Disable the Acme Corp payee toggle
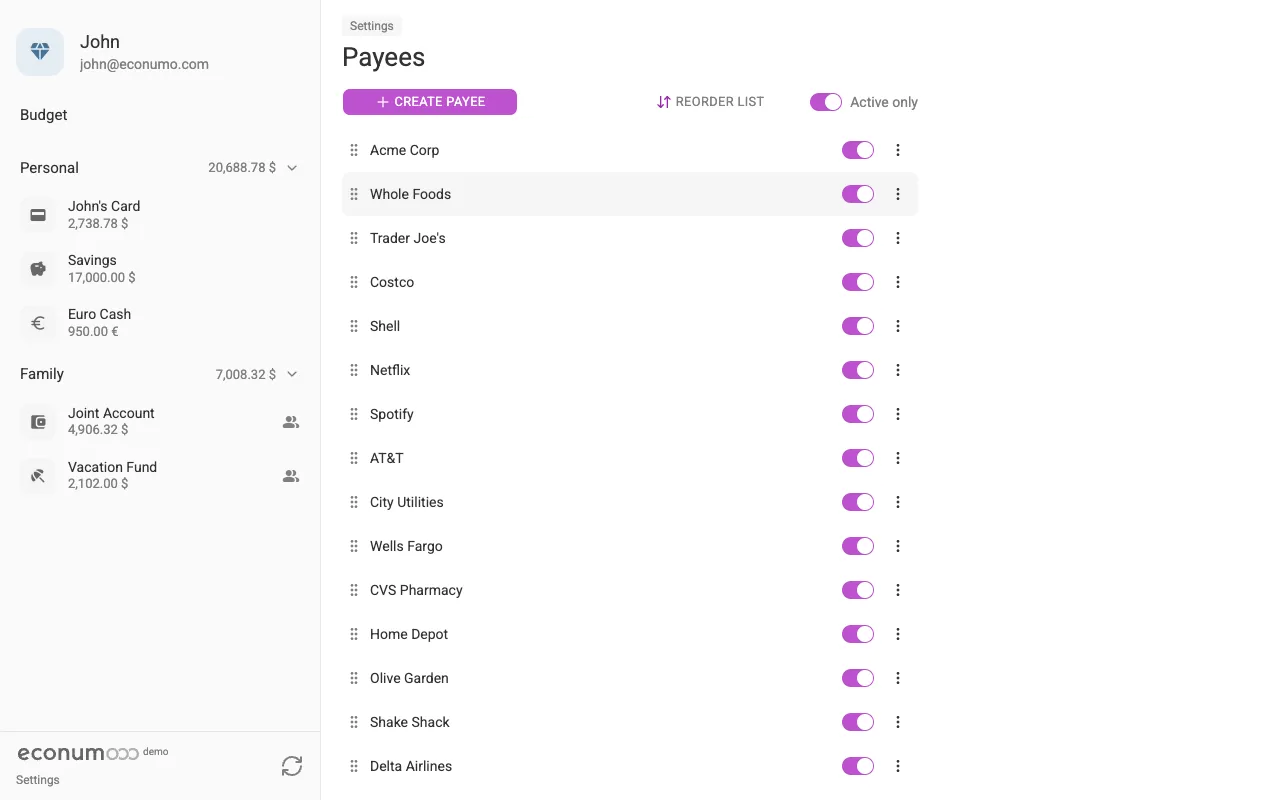 tap(858, 150)
